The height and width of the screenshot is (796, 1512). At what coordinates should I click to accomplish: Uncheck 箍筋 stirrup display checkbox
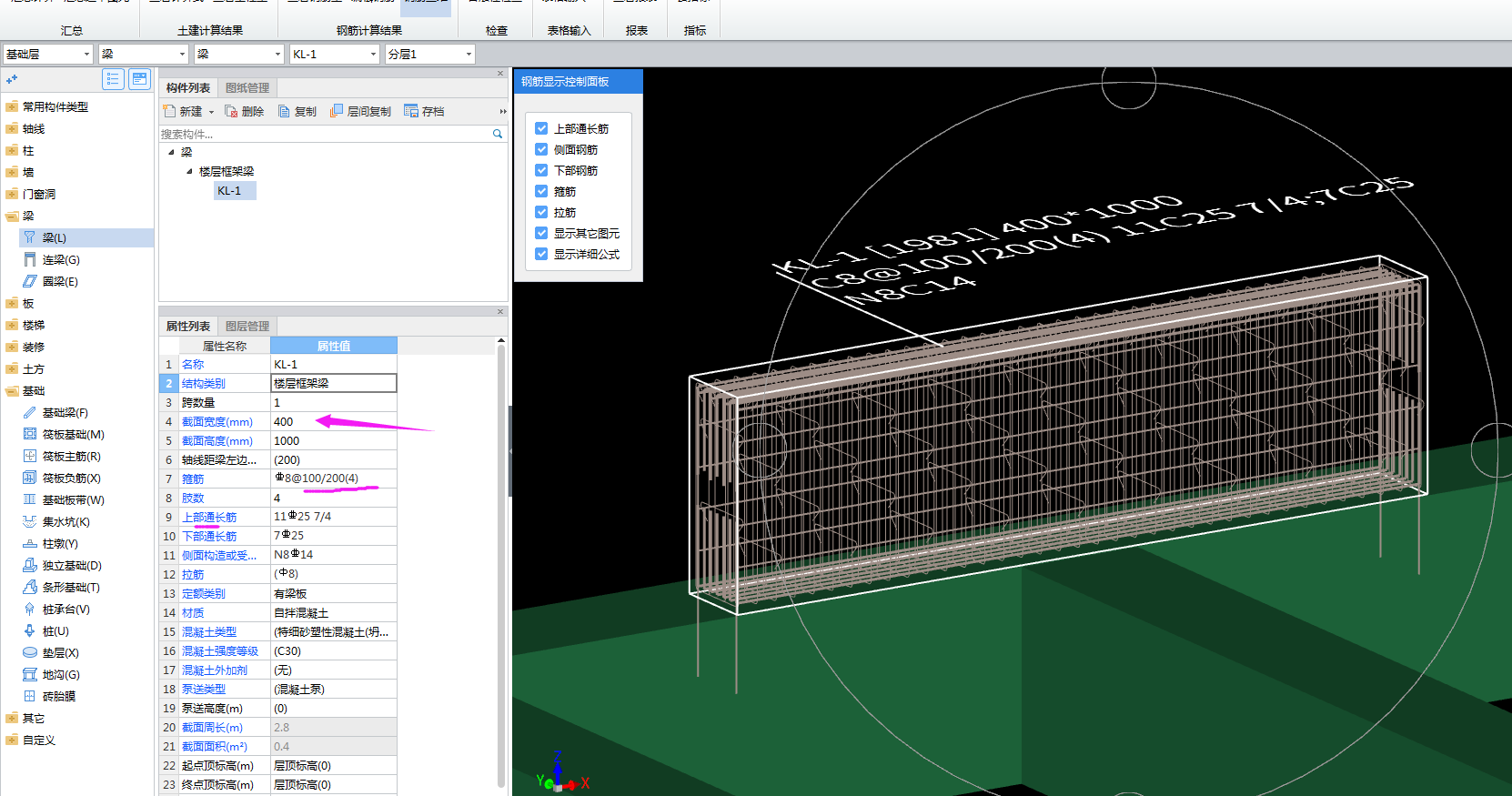click(x=541, y=191)
